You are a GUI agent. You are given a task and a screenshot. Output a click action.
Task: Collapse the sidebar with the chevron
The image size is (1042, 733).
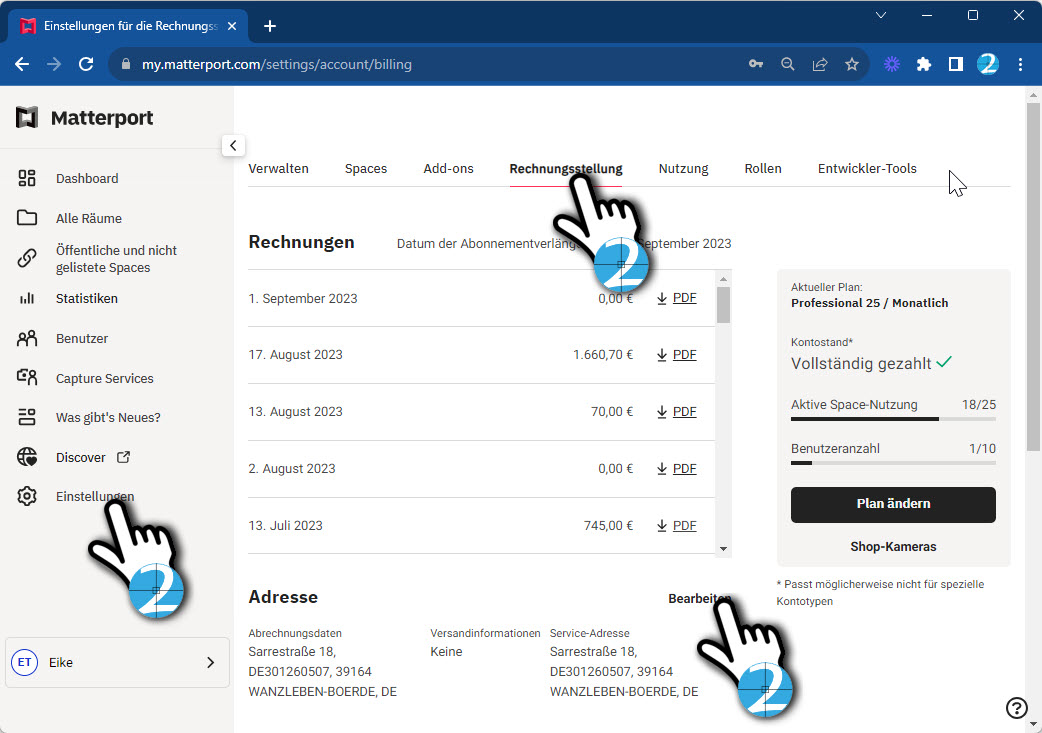(233, 146)
